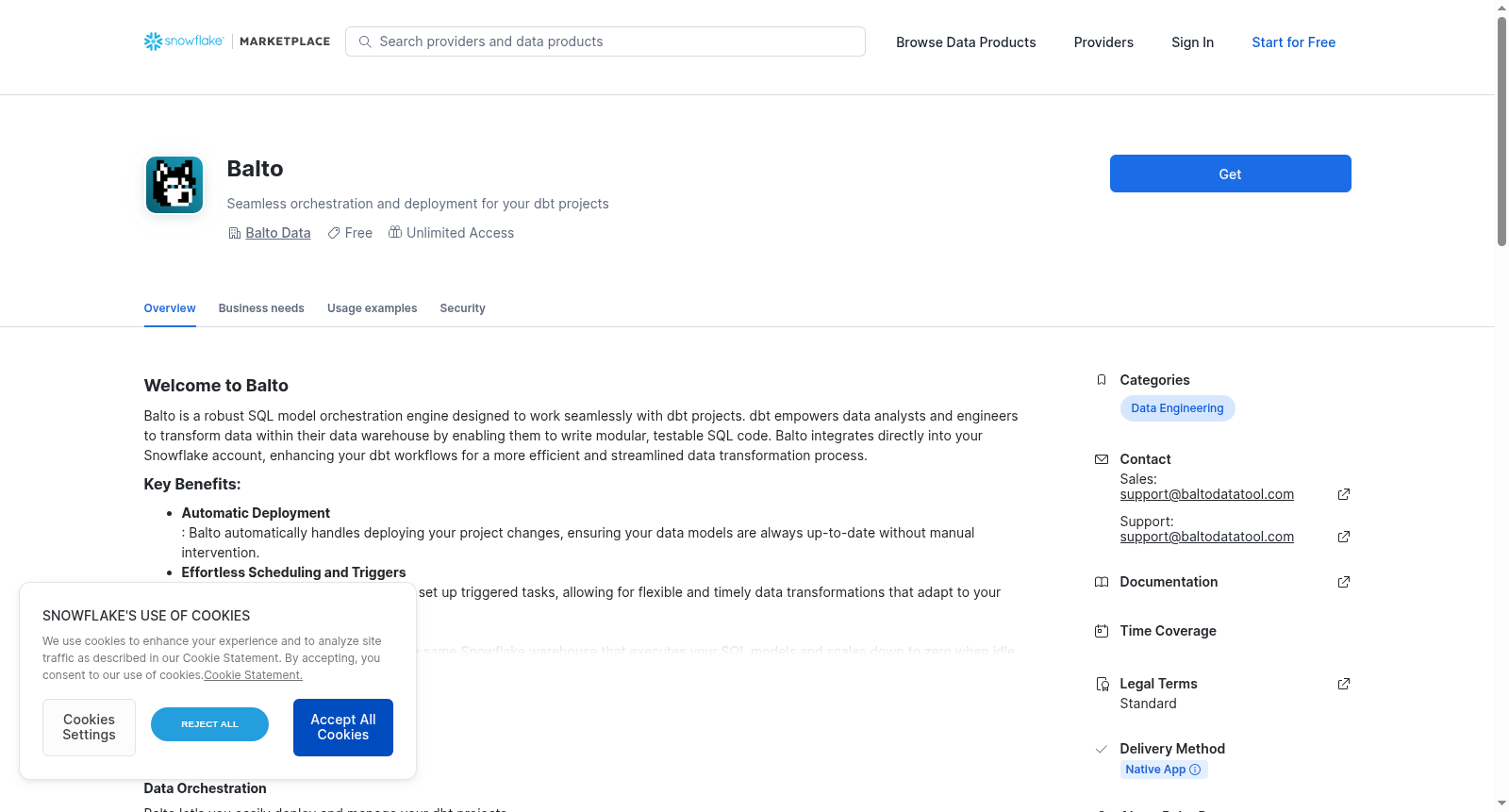Open the Documentation link text
Screen dimensions: 1509x812
tap(1169, 582)
